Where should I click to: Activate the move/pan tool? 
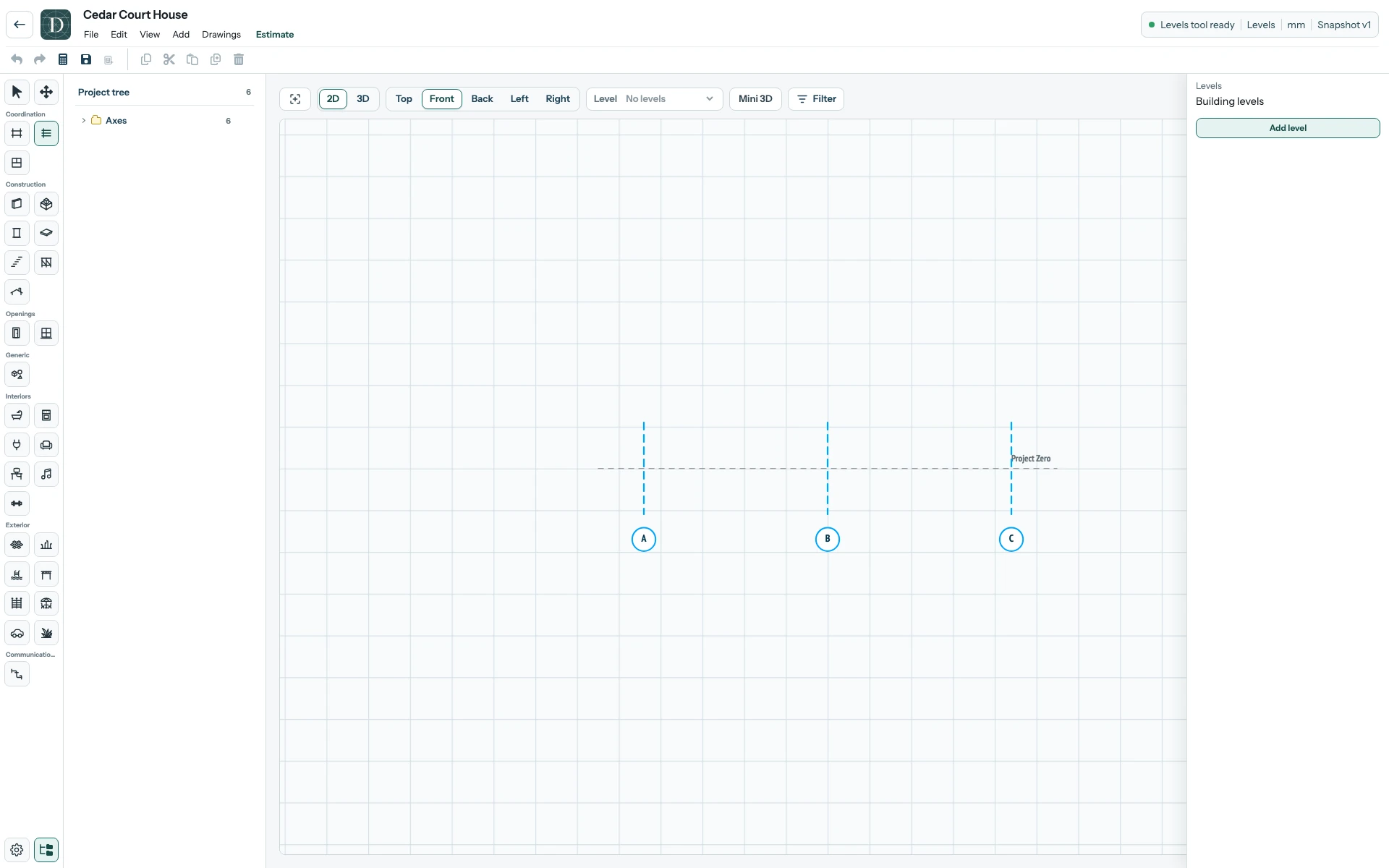pos(46,92)
